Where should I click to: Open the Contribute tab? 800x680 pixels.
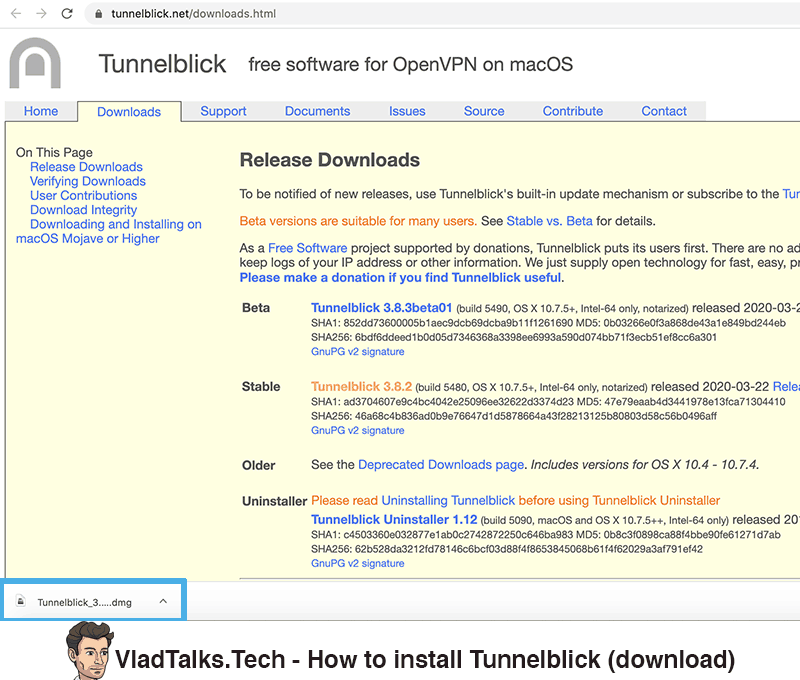pos(573,111)
